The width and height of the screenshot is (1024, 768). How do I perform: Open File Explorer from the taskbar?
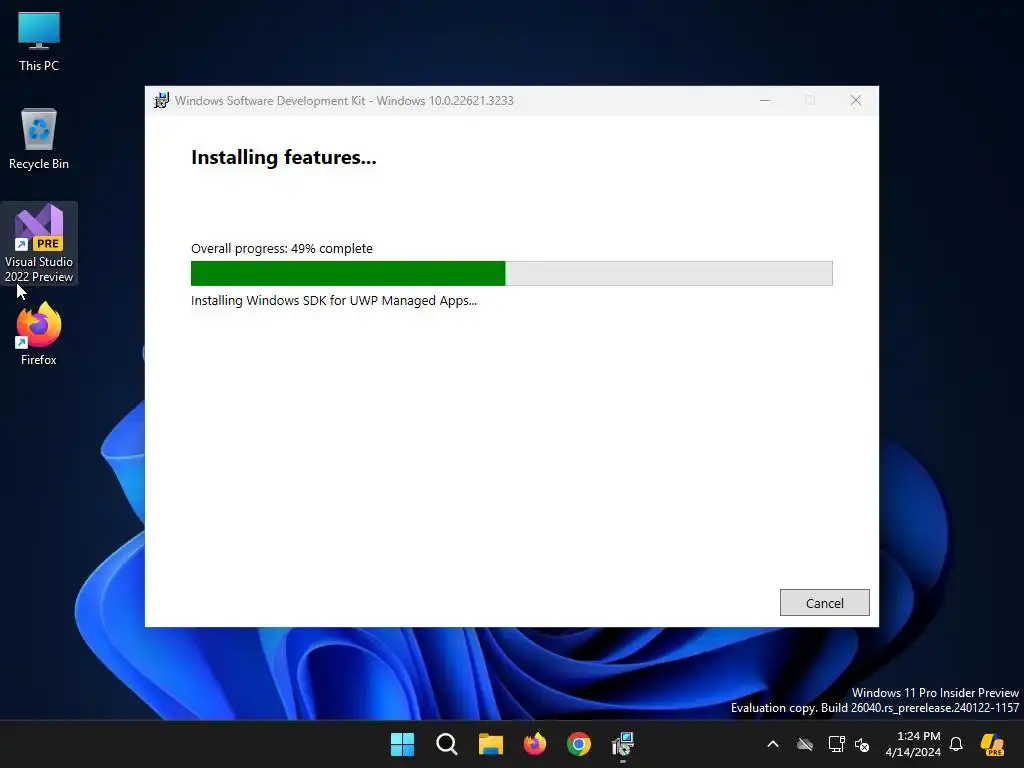490,744
